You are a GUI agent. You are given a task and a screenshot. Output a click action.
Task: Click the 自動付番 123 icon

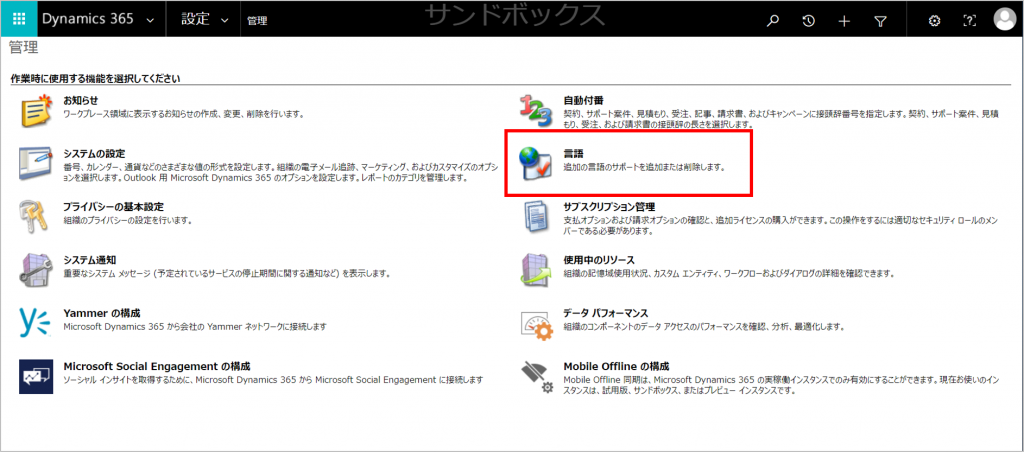[535, 111]
